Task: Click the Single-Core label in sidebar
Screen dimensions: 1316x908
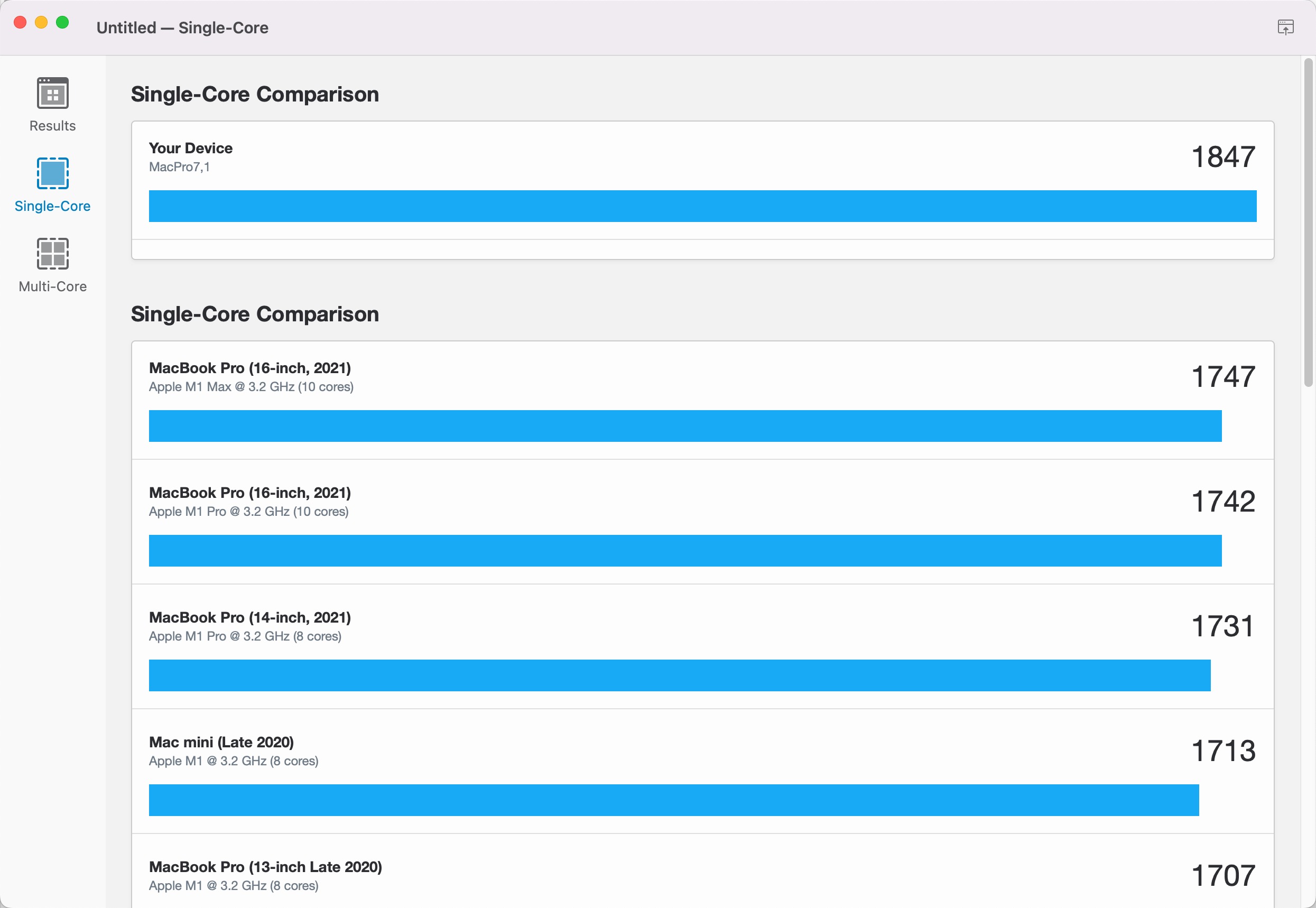Action: 52,206
